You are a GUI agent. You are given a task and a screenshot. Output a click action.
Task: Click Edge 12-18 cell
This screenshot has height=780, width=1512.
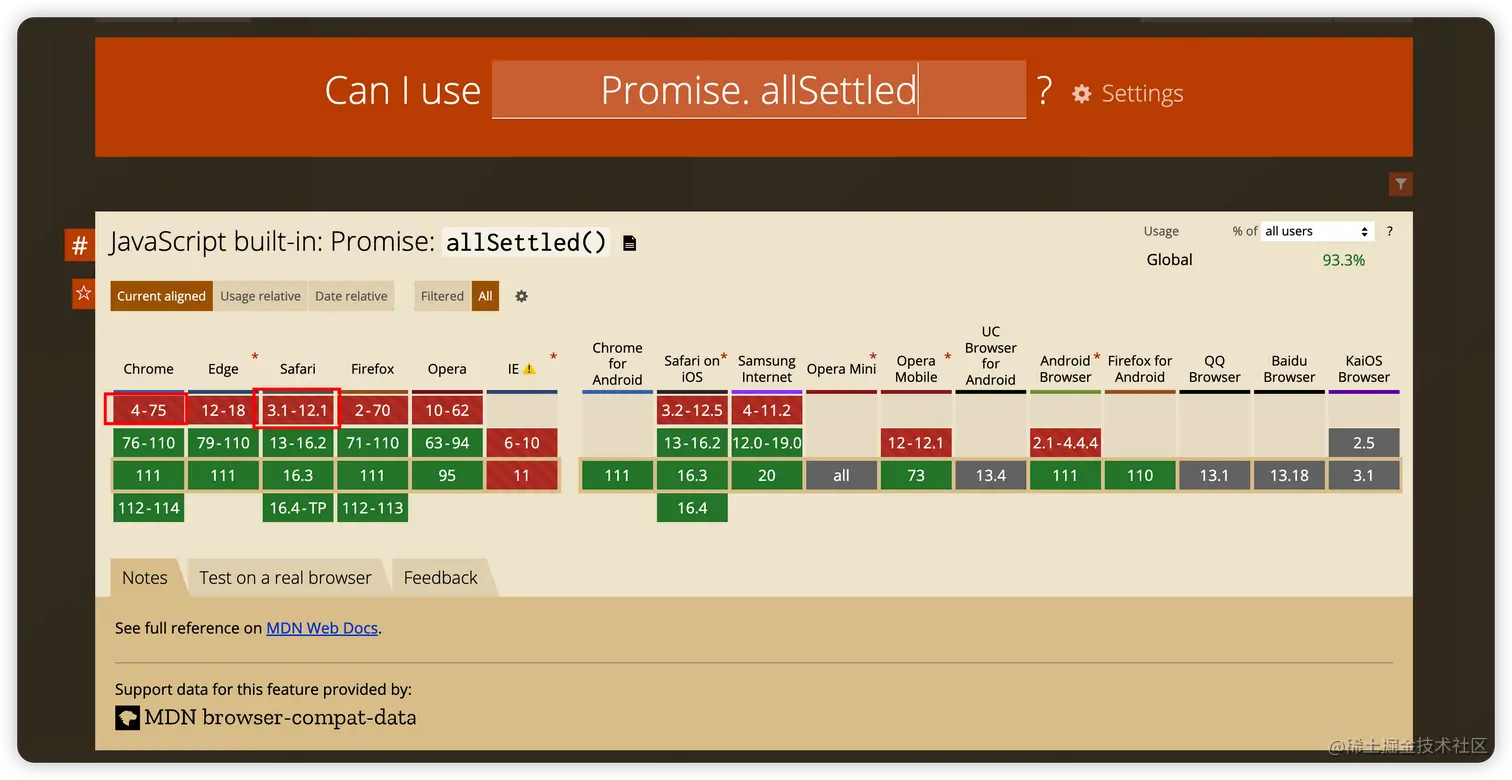[223, 410]
